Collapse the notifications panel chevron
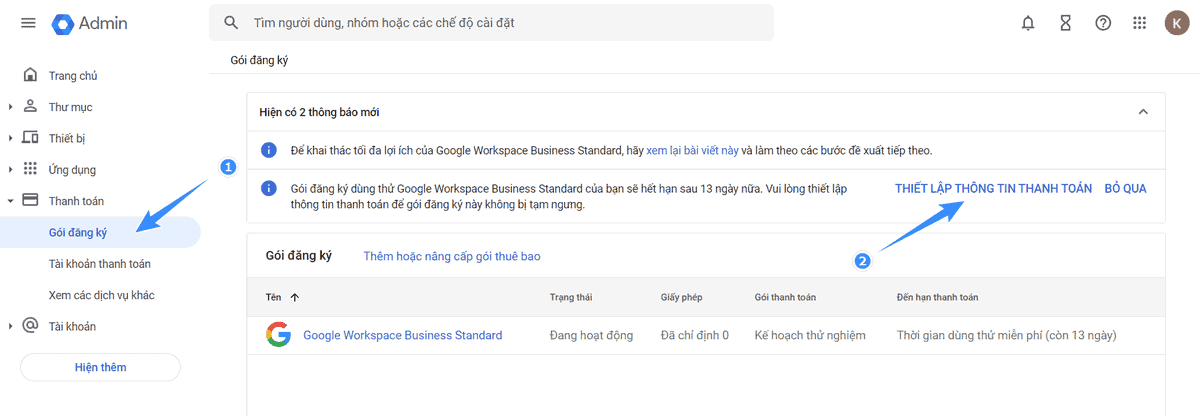Image resolution: width=1200 pixels, height=416 pixels. pos(1143,112)
